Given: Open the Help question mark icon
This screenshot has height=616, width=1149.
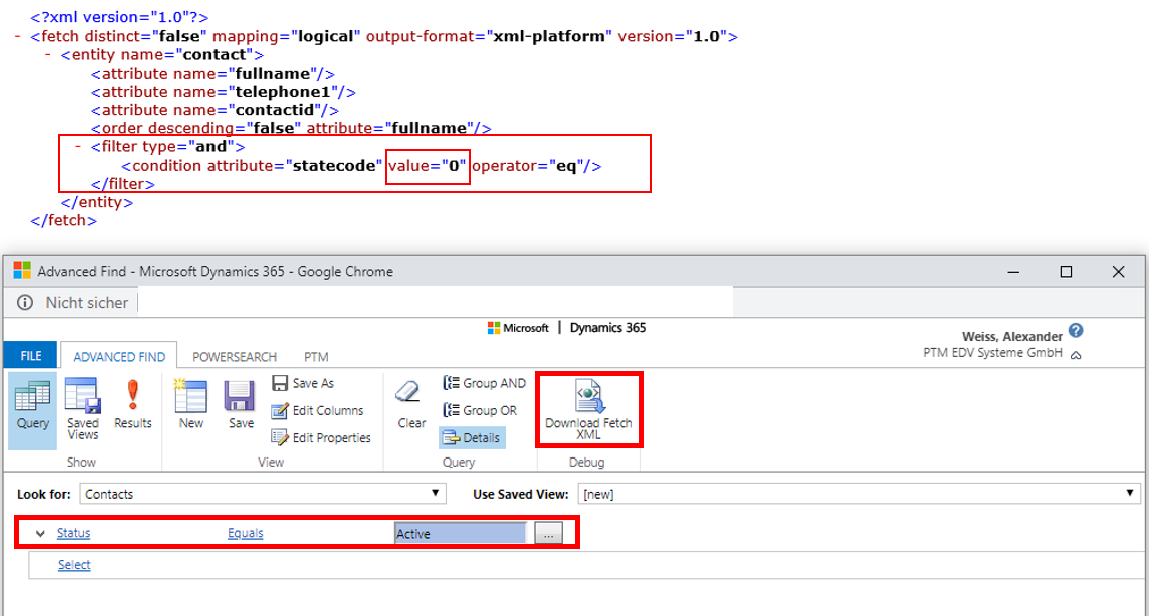Looking at the screenshot, I should click(x=1076, y=330).
